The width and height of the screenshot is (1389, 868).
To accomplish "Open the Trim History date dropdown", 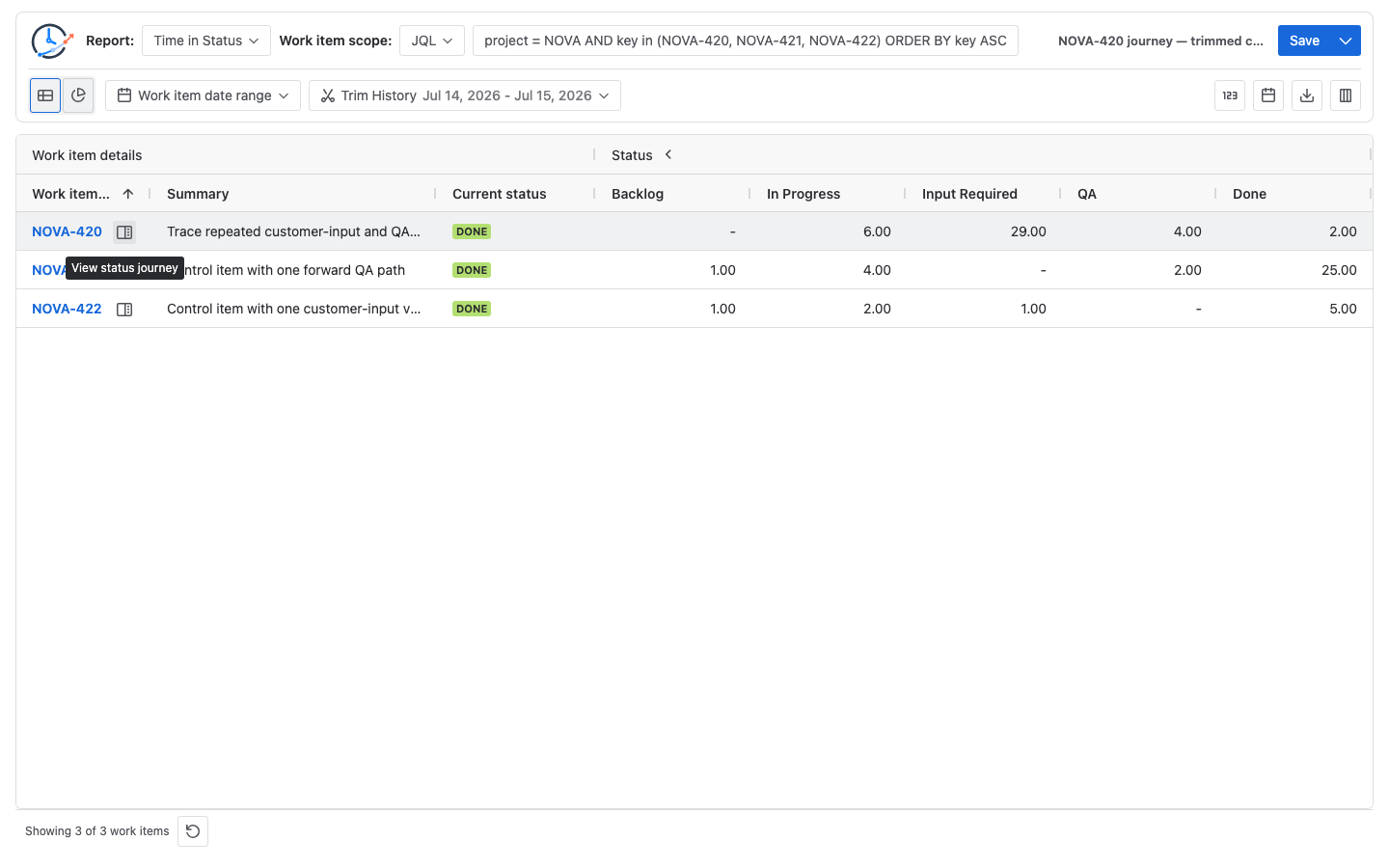I will (465, 95).
